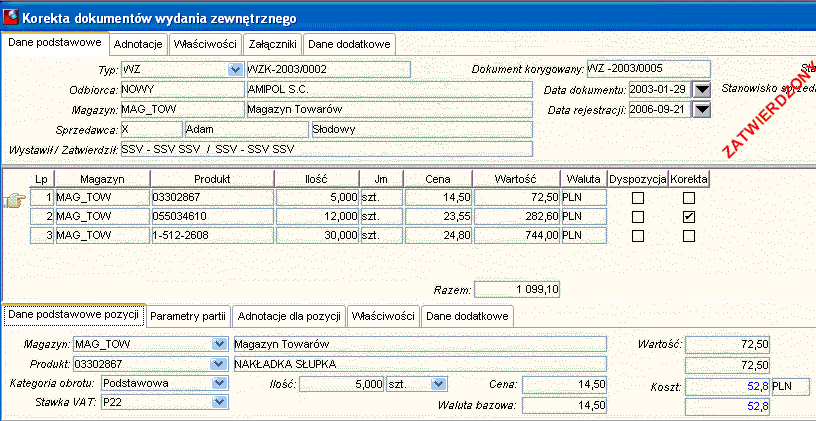Screen dimensions: 816x421
Task: Open the Parametry partii tab
Action: tap(188, 316)
